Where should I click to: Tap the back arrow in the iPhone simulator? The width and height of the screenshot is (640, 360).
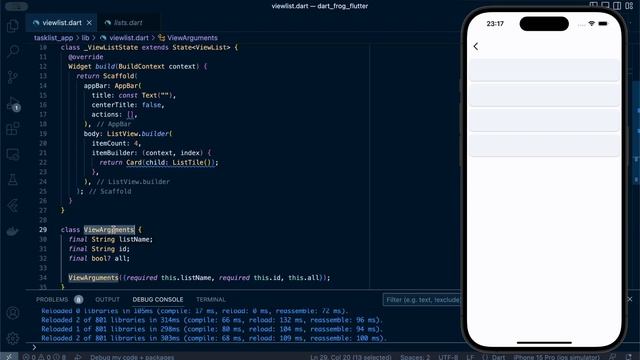point(476,46)
